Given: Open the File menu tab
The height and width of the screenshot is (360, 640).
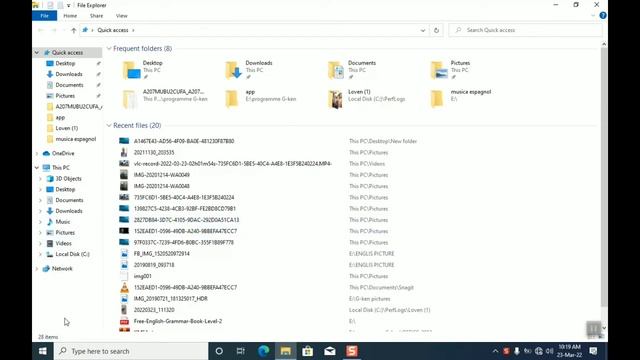Looking at the screenshot, I should pyautogui.click(x=44, y=16).
